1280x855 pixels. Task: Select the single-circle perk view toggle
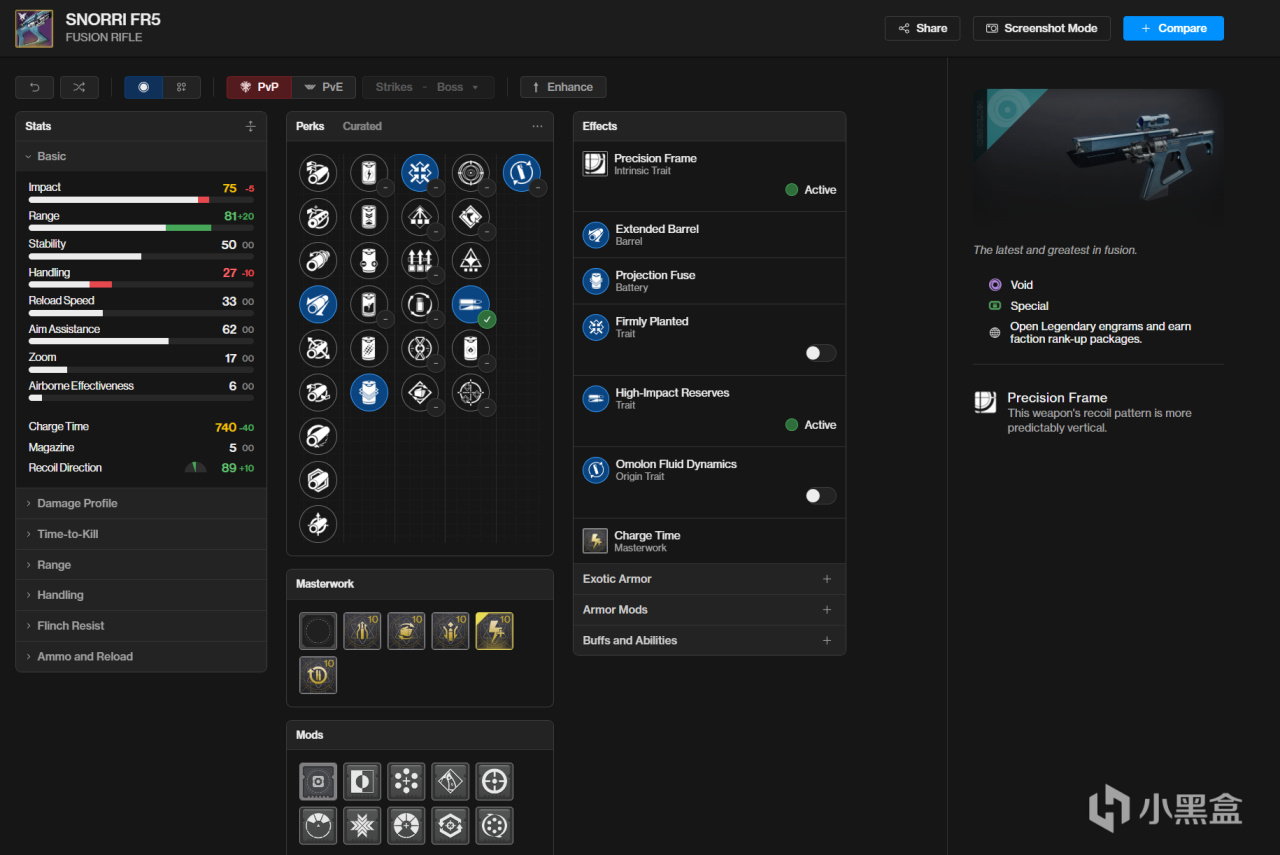[x=143, y=87]
